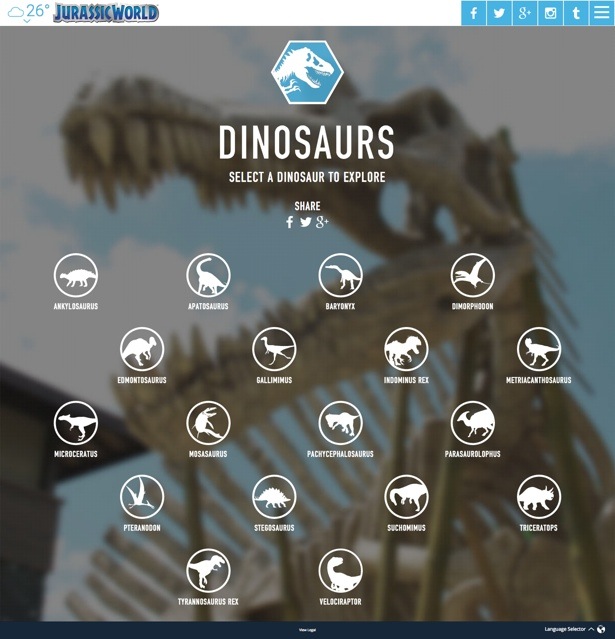
Task: Click the Triceratops text label
Action: (539, 528)
